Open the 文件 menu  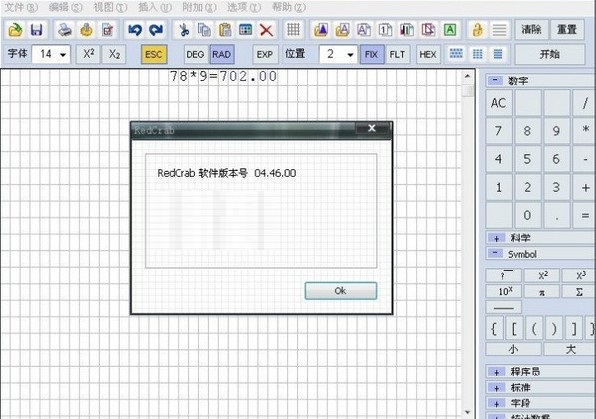point(21,7)
